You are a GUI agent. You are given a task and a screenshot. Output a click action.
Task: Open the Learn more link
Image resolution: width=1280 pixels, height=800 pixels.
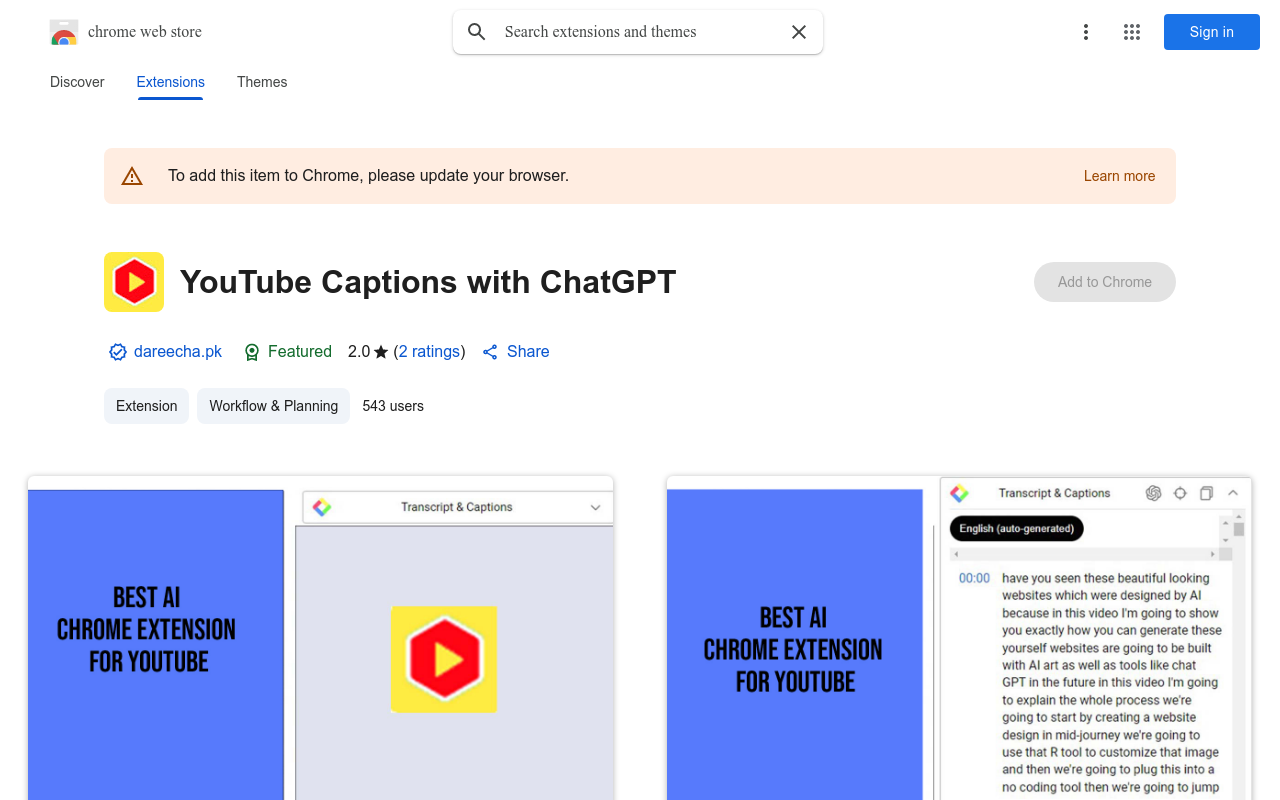pyautogui.click(x=1119, y=176)
